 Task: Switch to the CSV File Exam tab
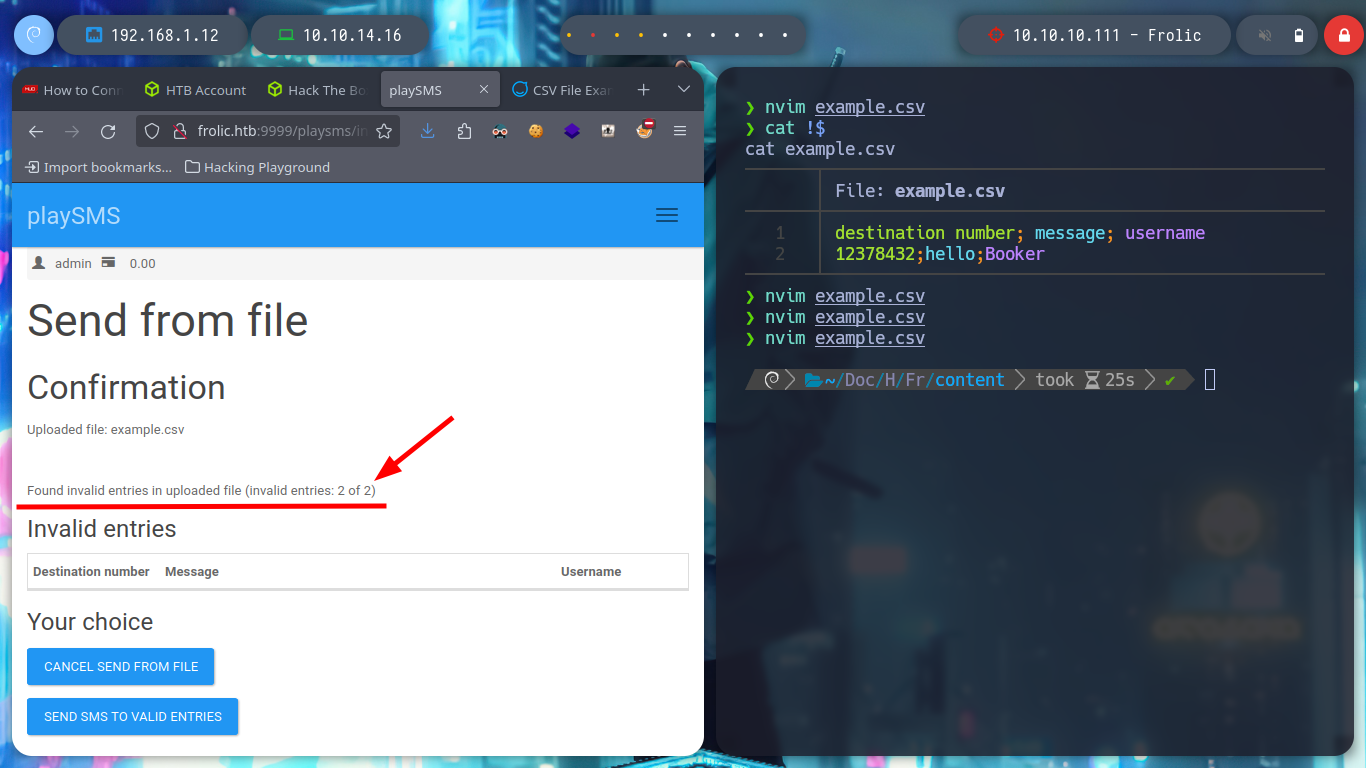[x=562, y=90]
